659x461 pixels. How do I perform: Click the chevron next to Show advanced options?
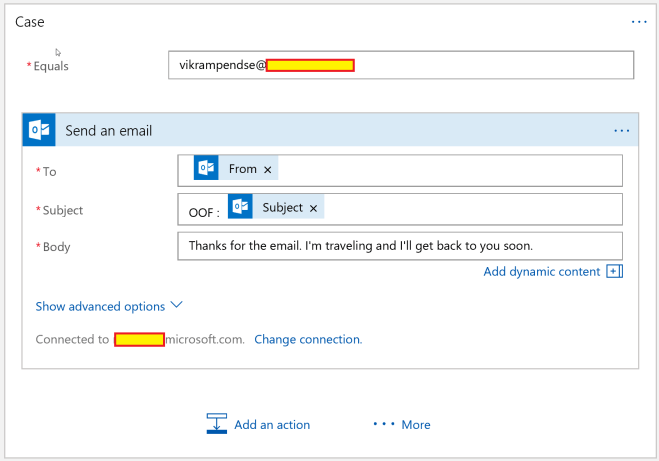(177, 306)
